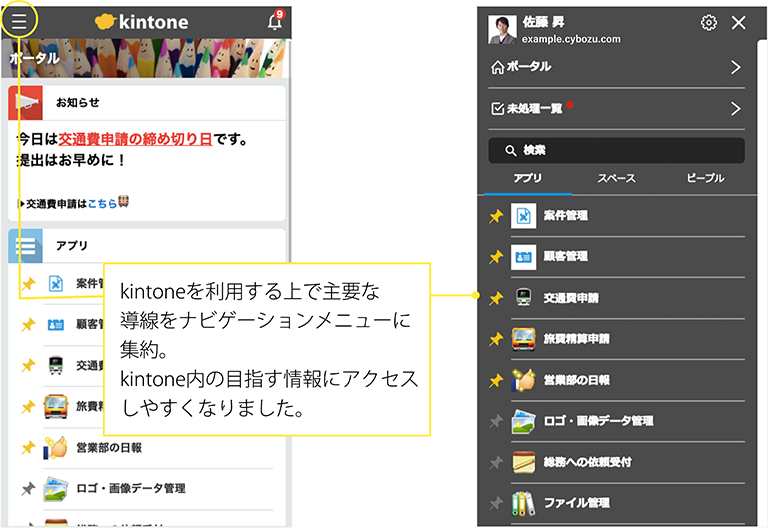Image resolution: width=768 pixels, height=528 pixels.
Task: Open the hamburger navigation menu
Action: point(19,21)
